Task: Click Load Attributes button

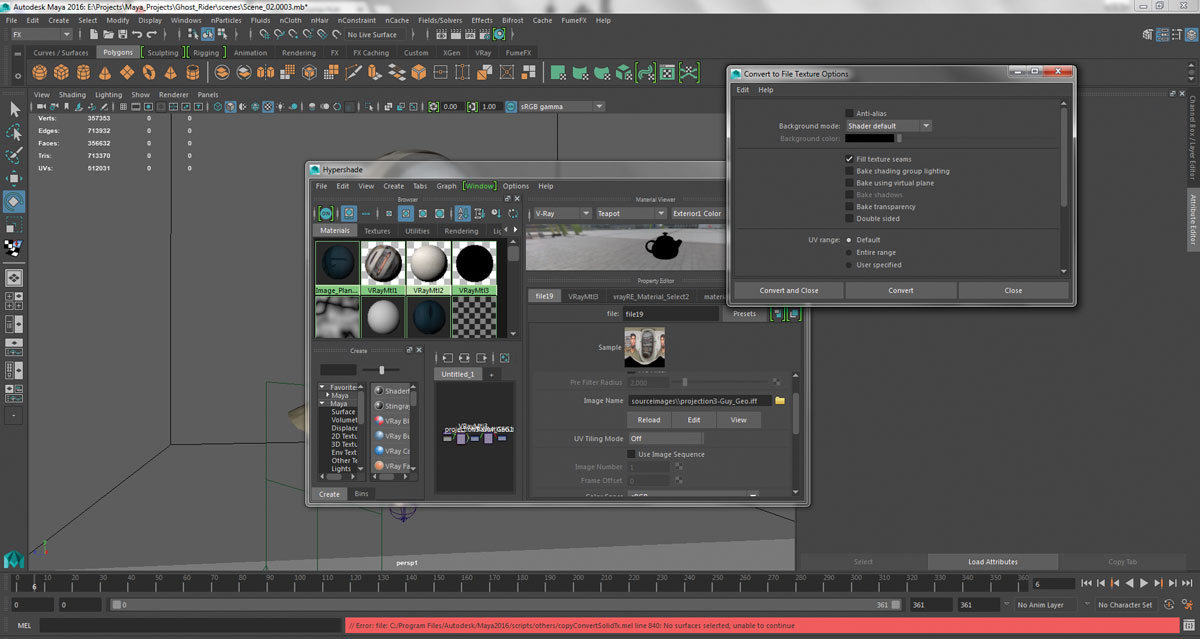Action: [x=993, y=562]
